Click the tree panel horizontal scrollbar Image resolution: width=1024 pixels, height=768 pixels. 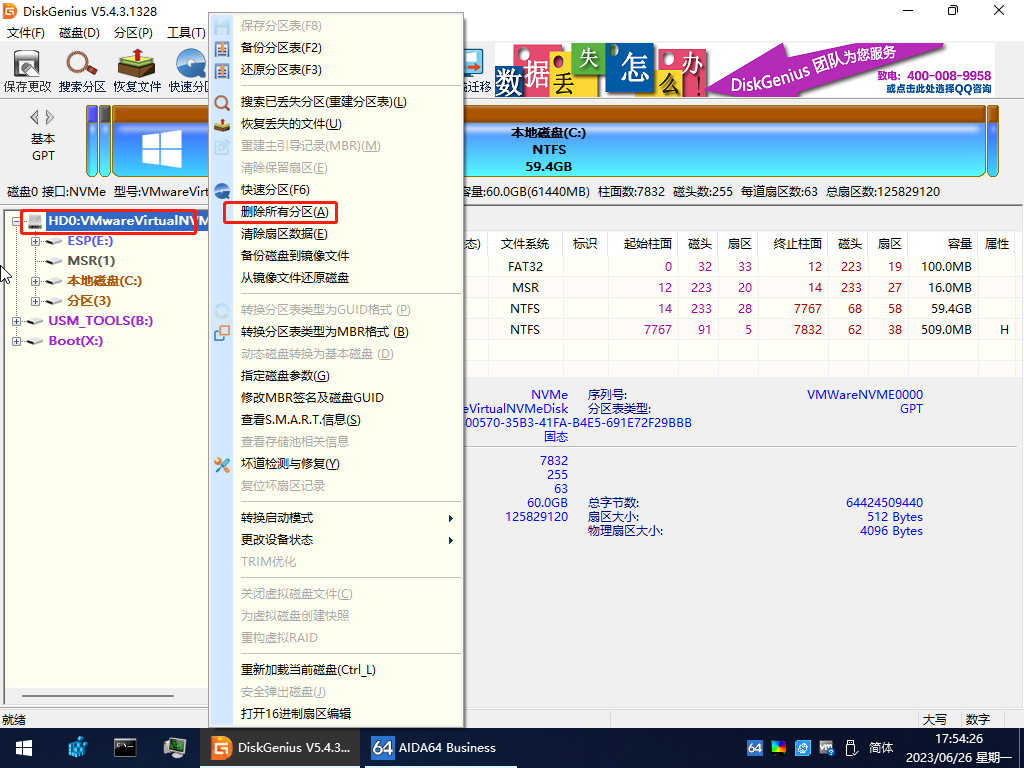coord(98,696)
